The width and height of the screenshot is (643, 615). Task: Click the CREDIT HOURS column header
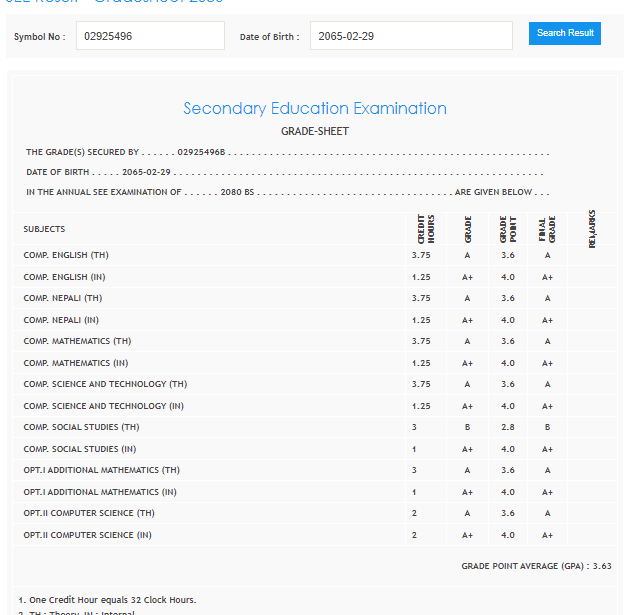(425, 229)
